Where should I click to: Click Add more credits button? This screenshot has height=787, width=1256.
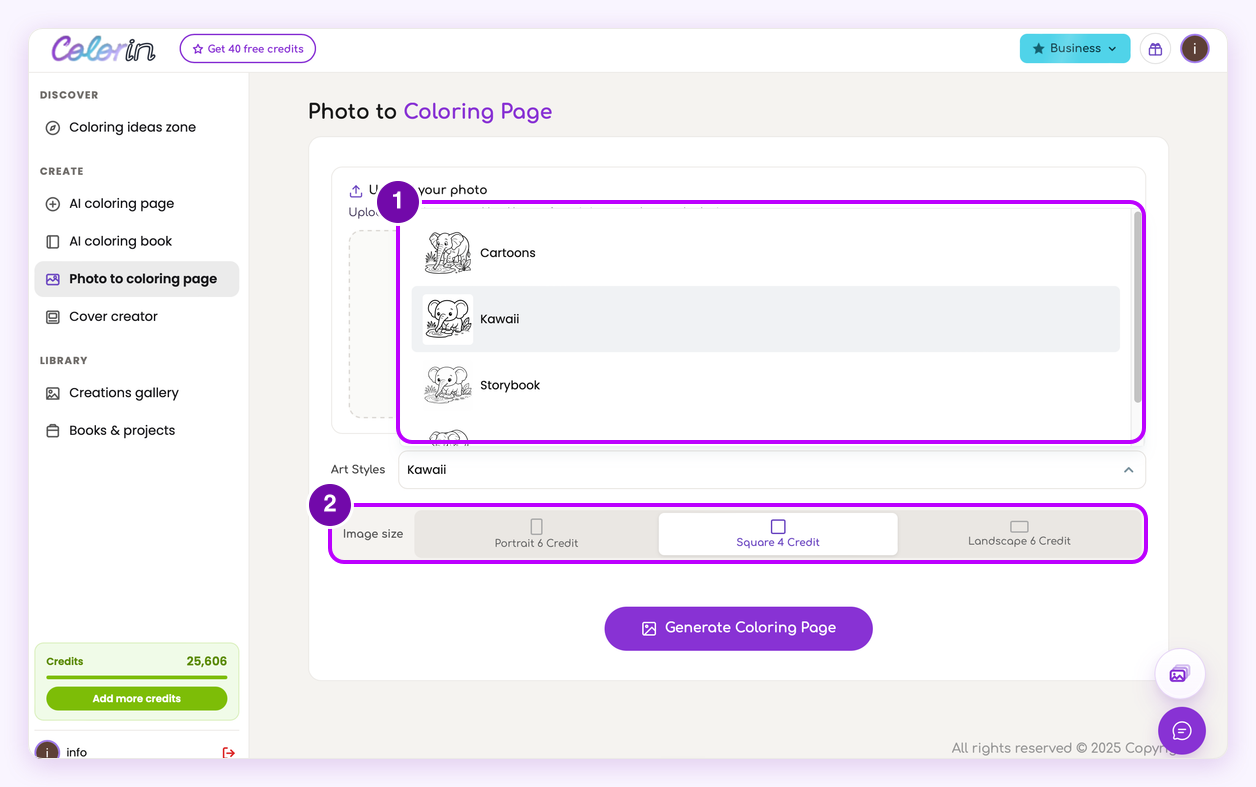click(x=137, y=698)
